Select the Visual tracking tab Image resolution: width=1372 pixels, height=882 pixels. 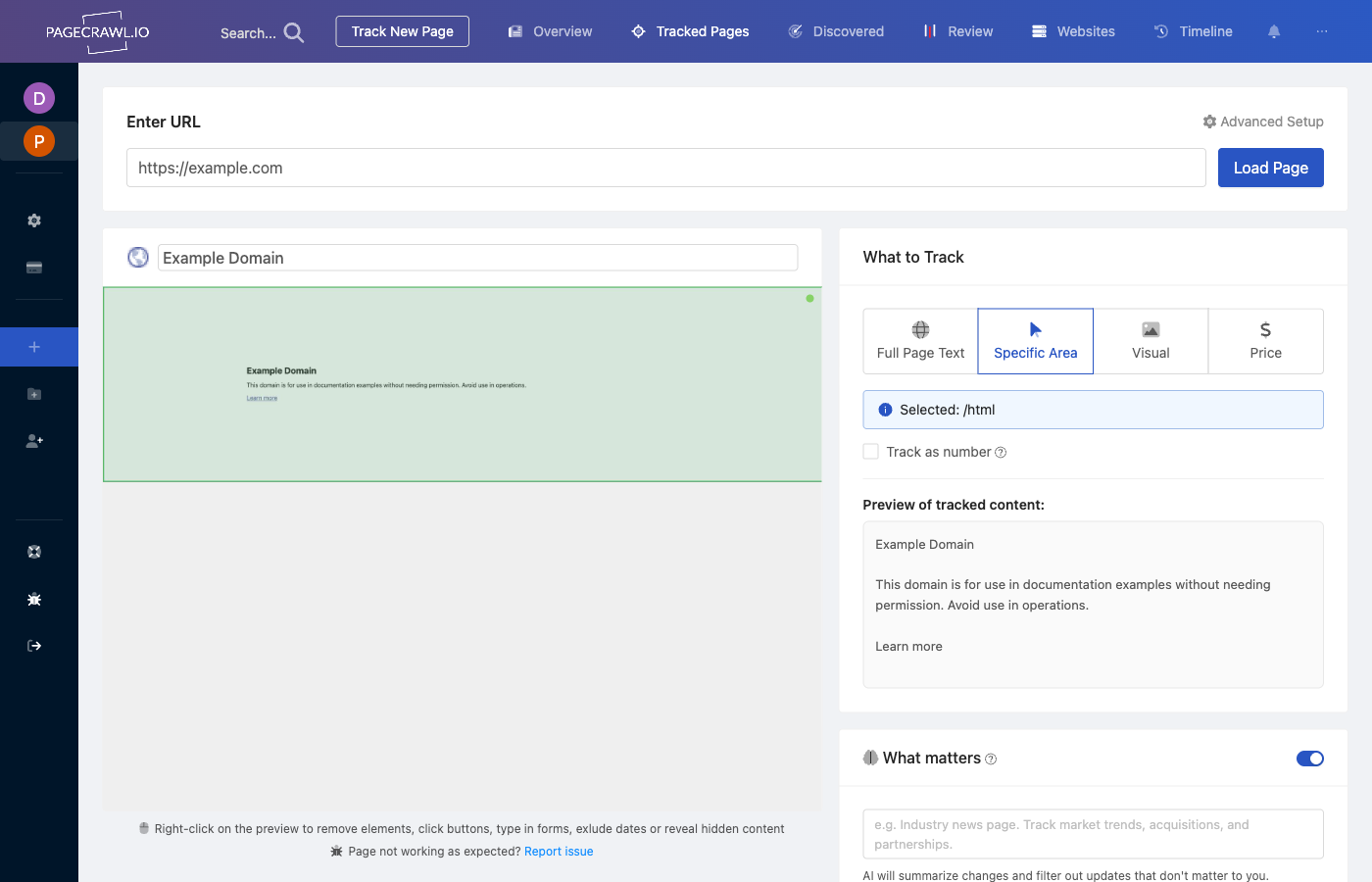tap(1151, 341)
